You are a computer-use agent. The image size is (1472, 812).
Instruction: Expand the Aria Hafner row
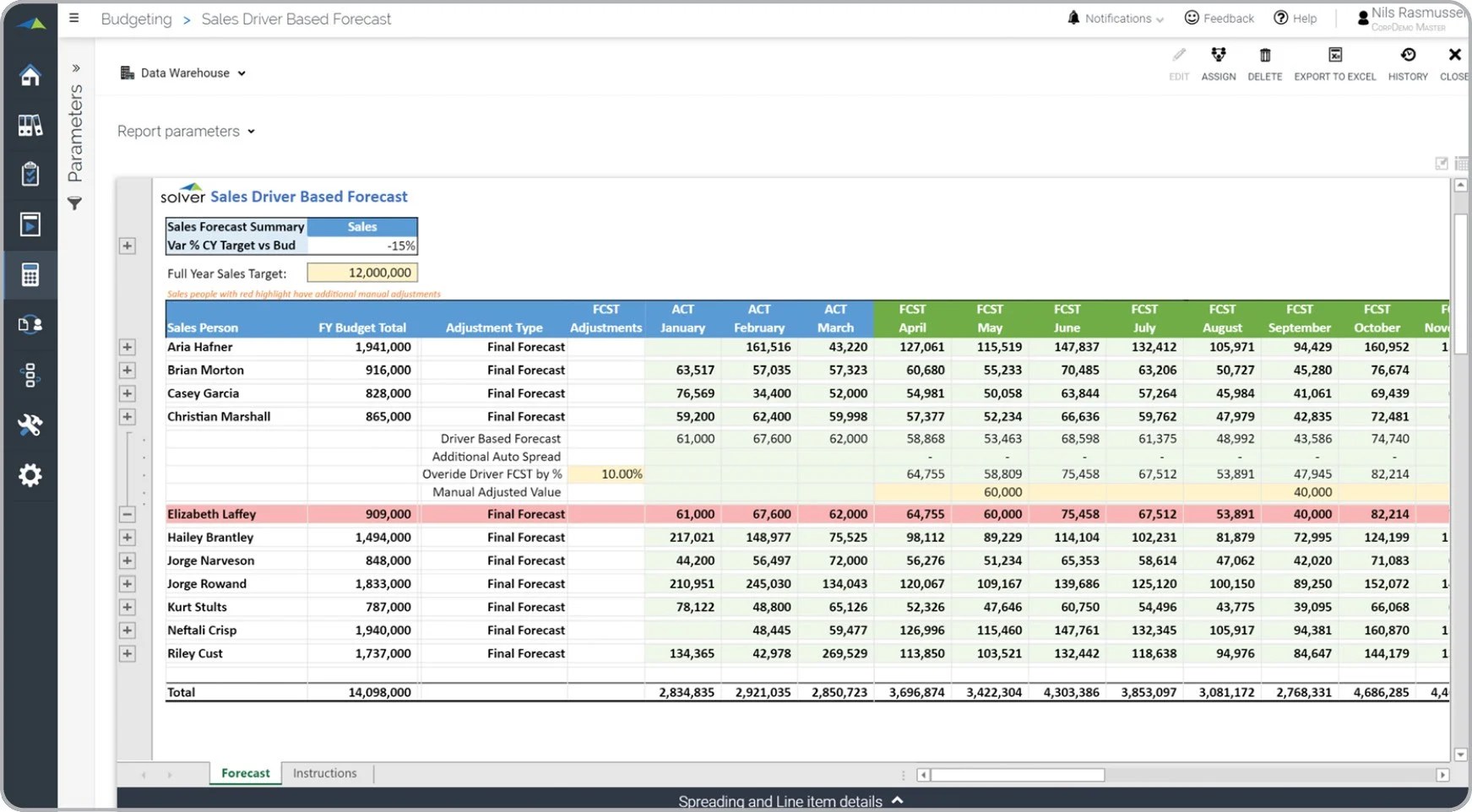(128, 347)
